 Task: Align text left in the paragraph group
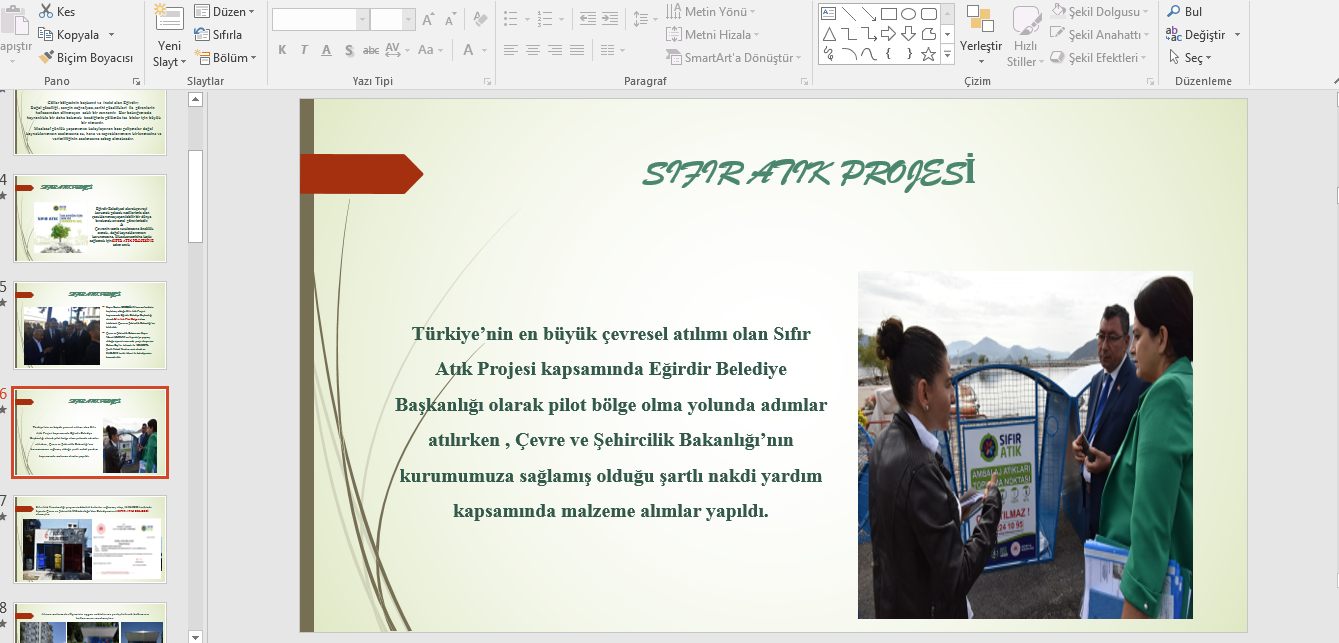[511, 50]
